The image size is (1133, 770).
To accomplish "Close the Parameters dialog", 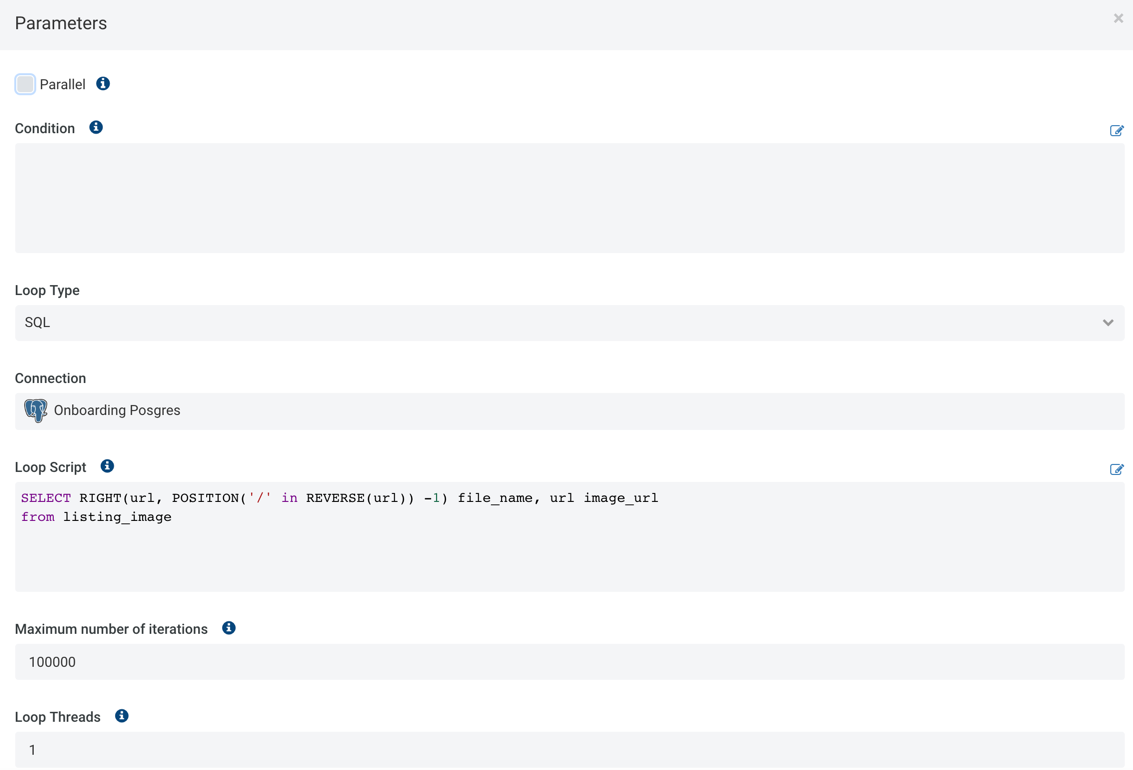I will click(1118, 19).
